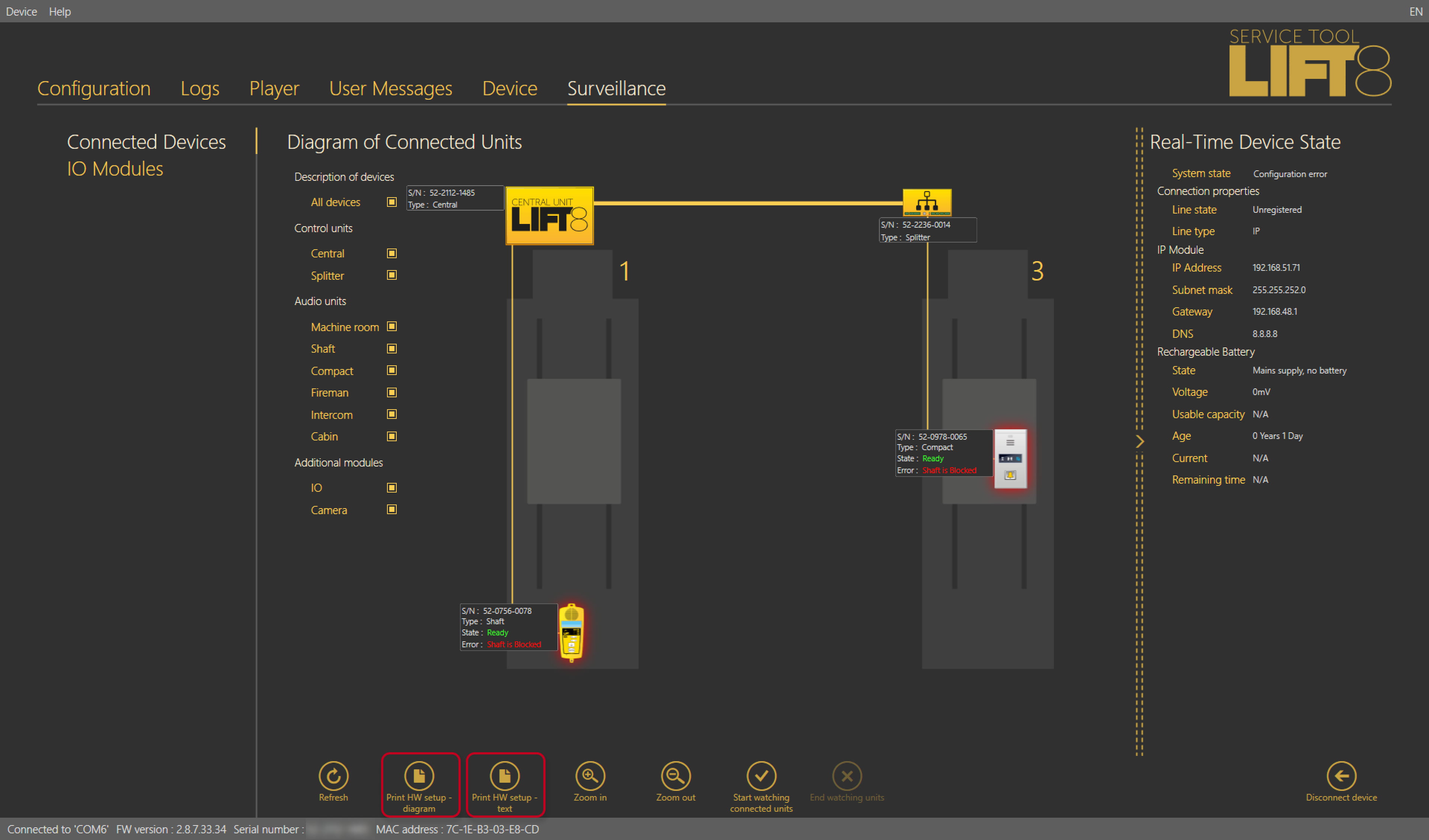Click the Compact unit 52-0978-0065 info box

944,453
